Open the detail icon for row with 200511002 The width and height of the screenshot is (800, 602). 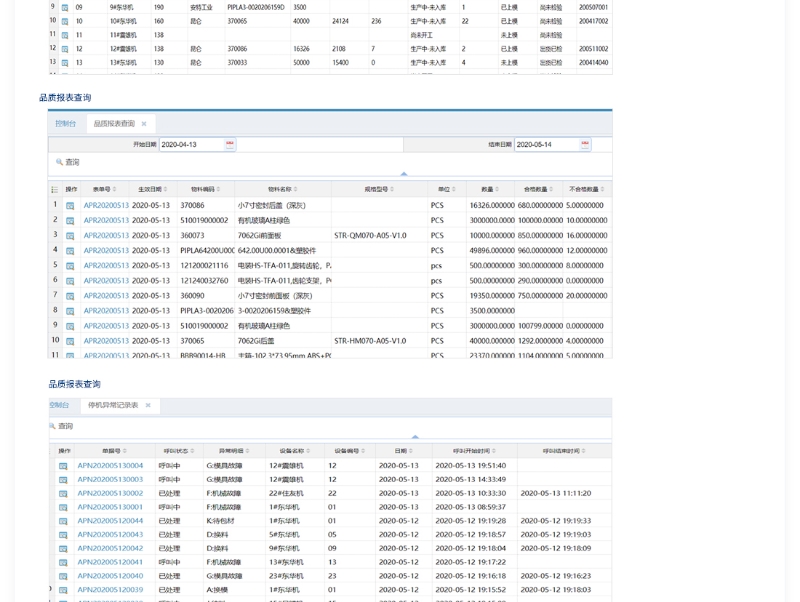[65, 49]
